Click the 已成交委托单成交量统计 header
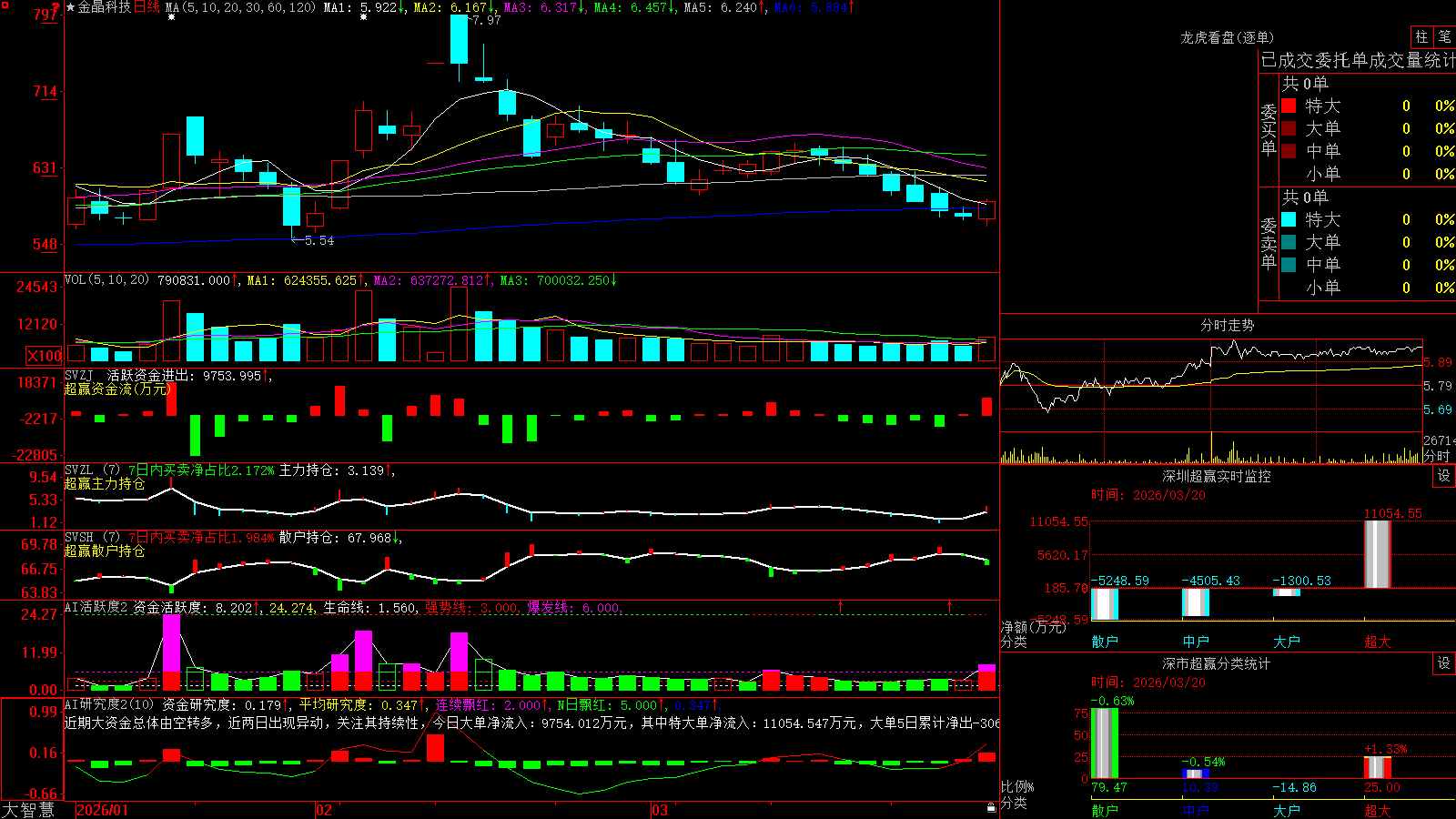 (1358, 60)
